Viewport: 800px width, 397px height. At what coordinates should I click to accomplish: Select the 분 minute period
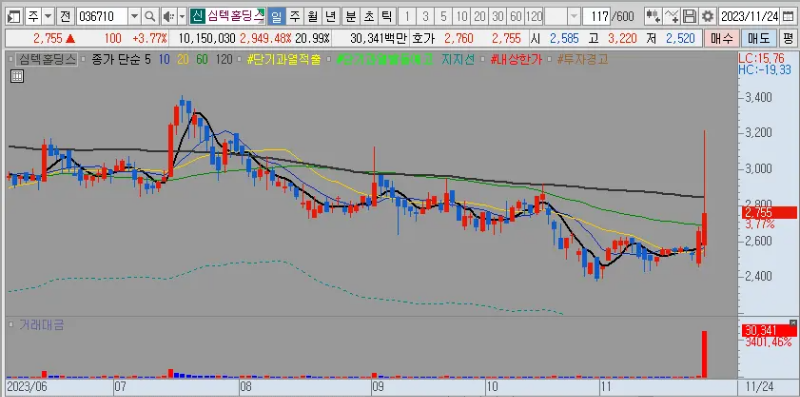click(351, 17)
